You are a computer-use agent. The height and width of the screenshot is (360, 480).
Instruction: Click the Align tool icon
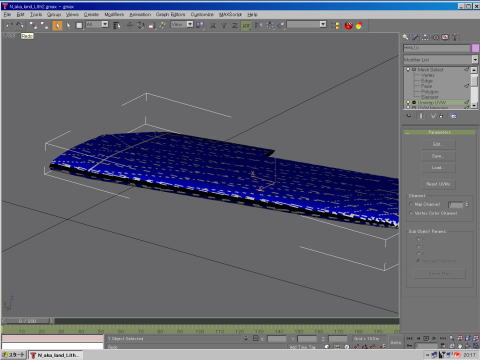(281, 25)
